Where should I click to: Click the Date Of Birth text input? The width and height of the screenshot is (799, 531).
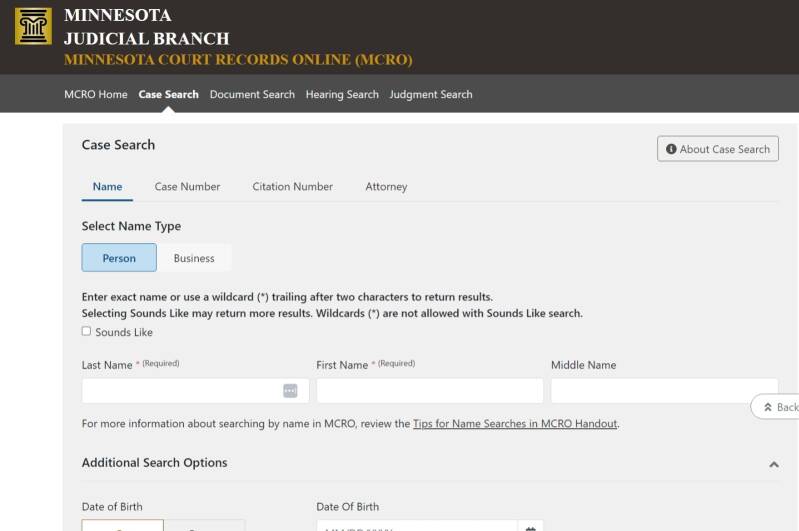tap(417, 526)
